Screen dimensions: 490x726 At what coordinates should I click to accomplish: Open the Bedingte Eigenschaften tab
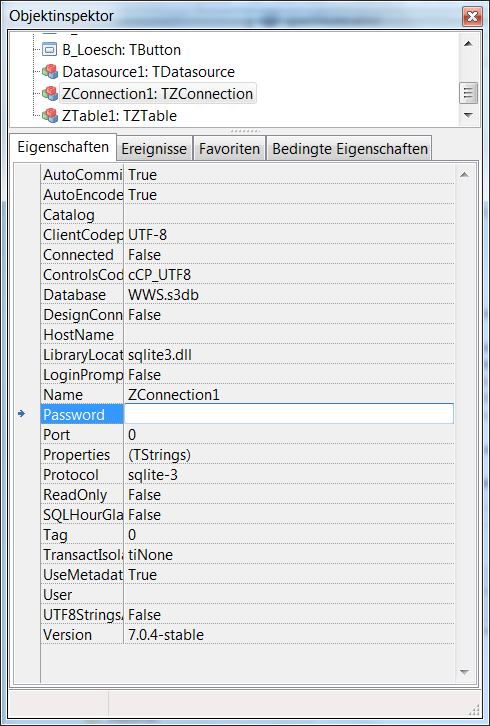point(350,149)
